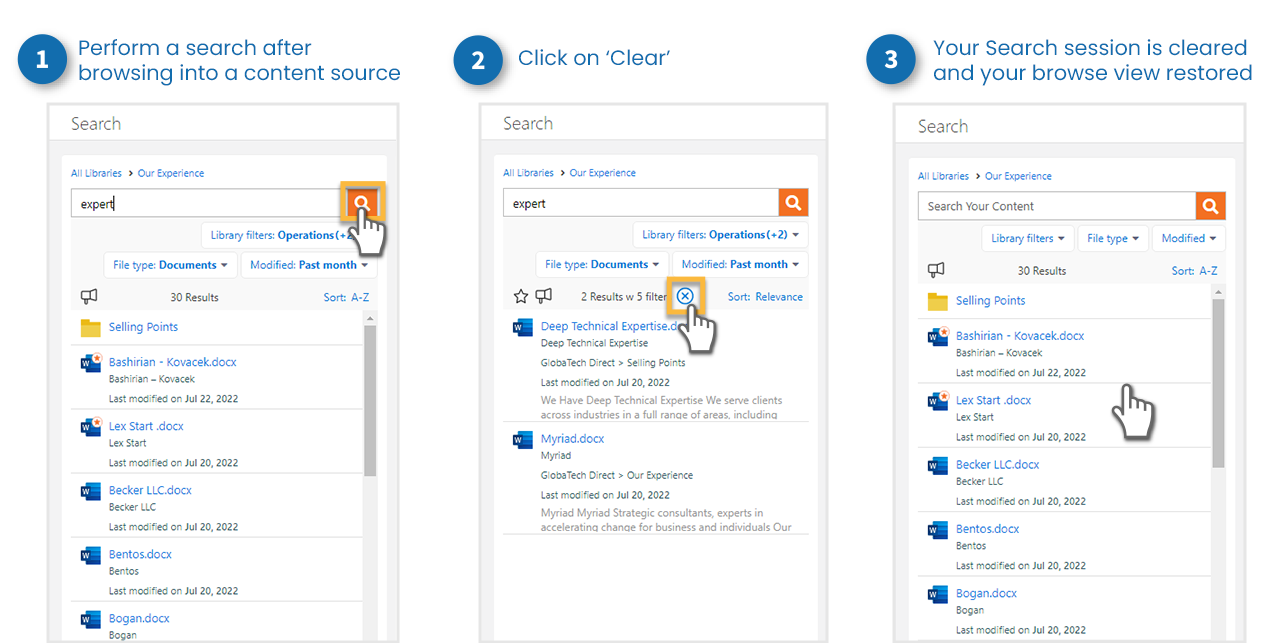1288x643 pixels.
Task: Open Myriad.docx link in panel 2
Action: coord(572,438)
